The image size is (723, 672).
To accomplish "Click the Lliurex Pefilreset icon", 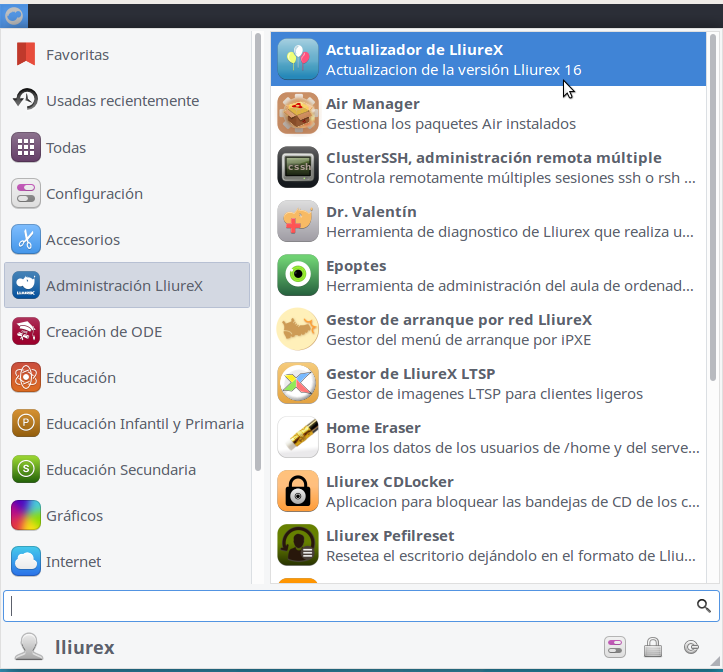I will tap(297, 545).
